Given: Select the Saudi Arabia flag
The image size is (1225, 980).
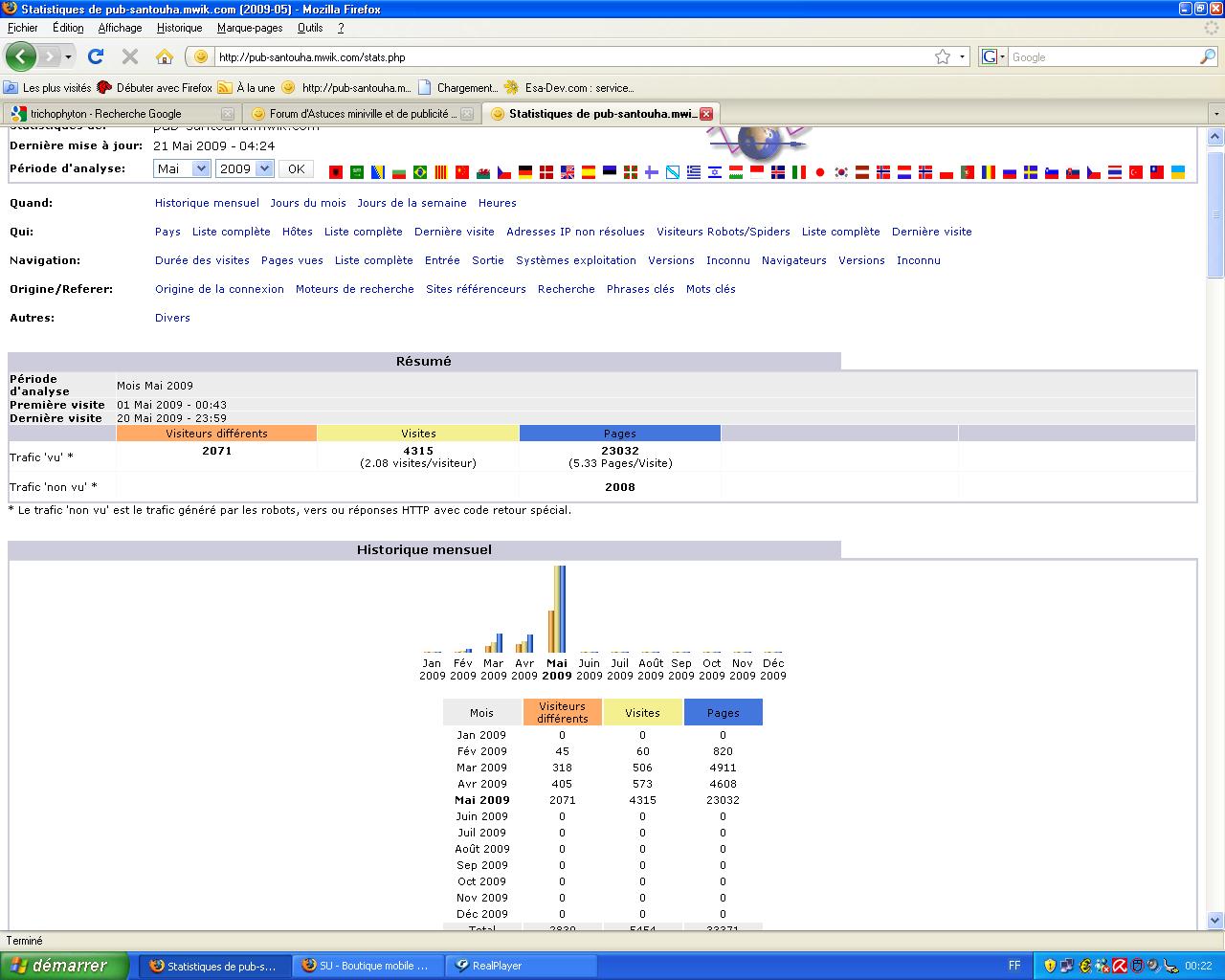Looking at the screenshot, I should [x=357, y=172].
